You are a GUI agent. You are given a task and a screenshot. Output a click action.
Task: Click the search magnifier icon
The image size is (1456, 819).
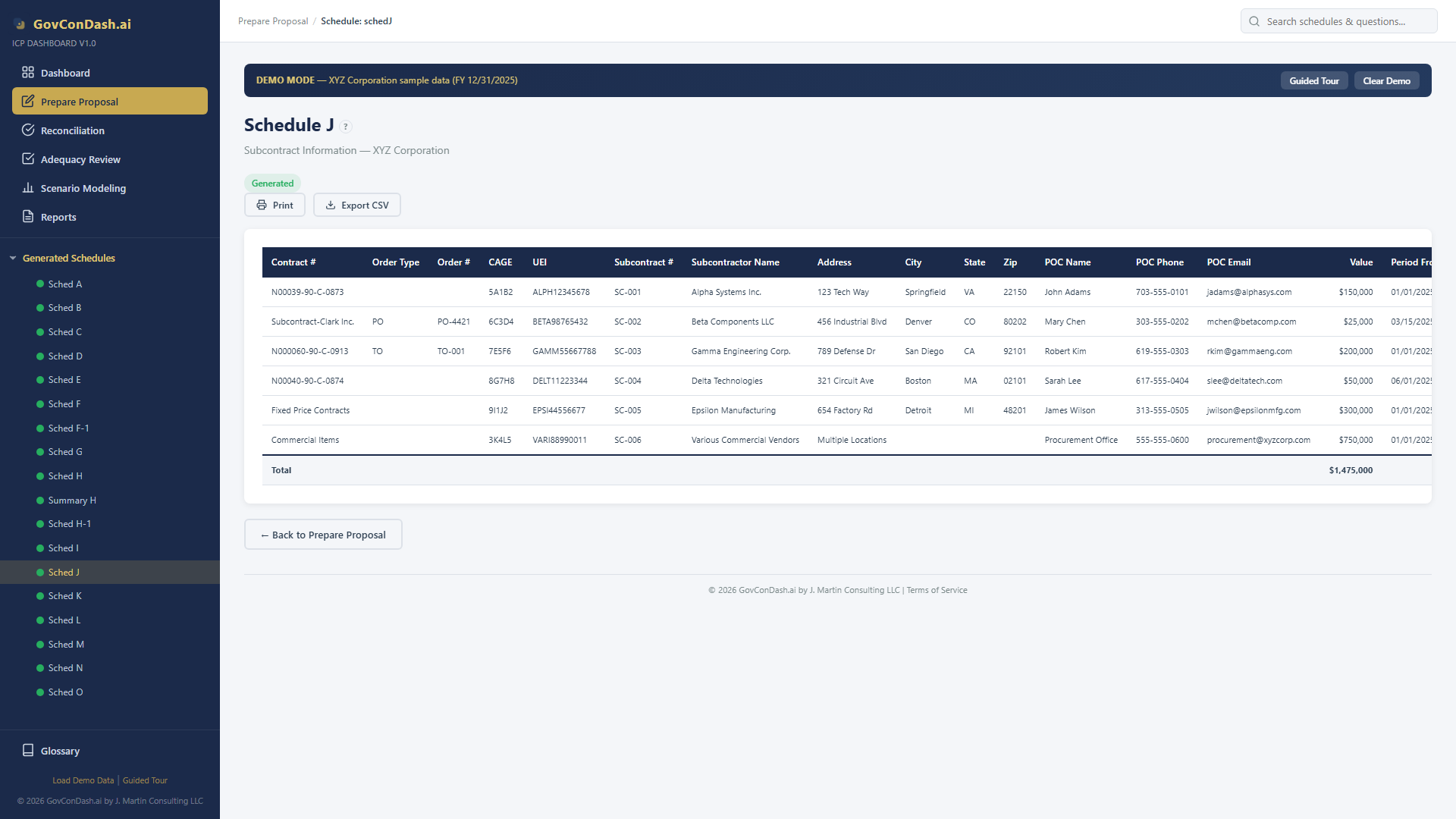(x=1254, y=21)
